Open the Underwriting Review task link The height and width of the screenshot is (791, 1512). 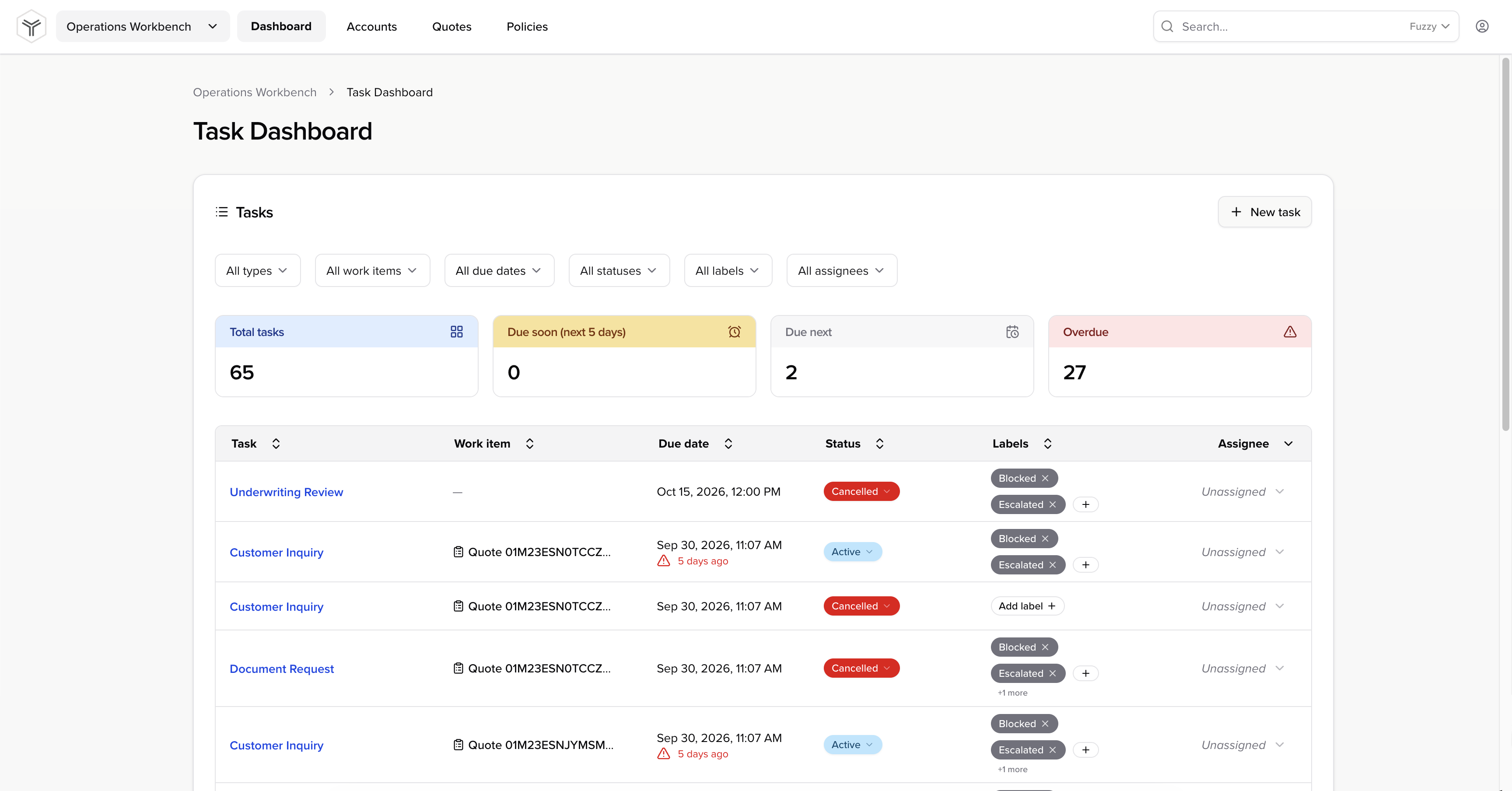pyautogui.click(x=287, y=492)
